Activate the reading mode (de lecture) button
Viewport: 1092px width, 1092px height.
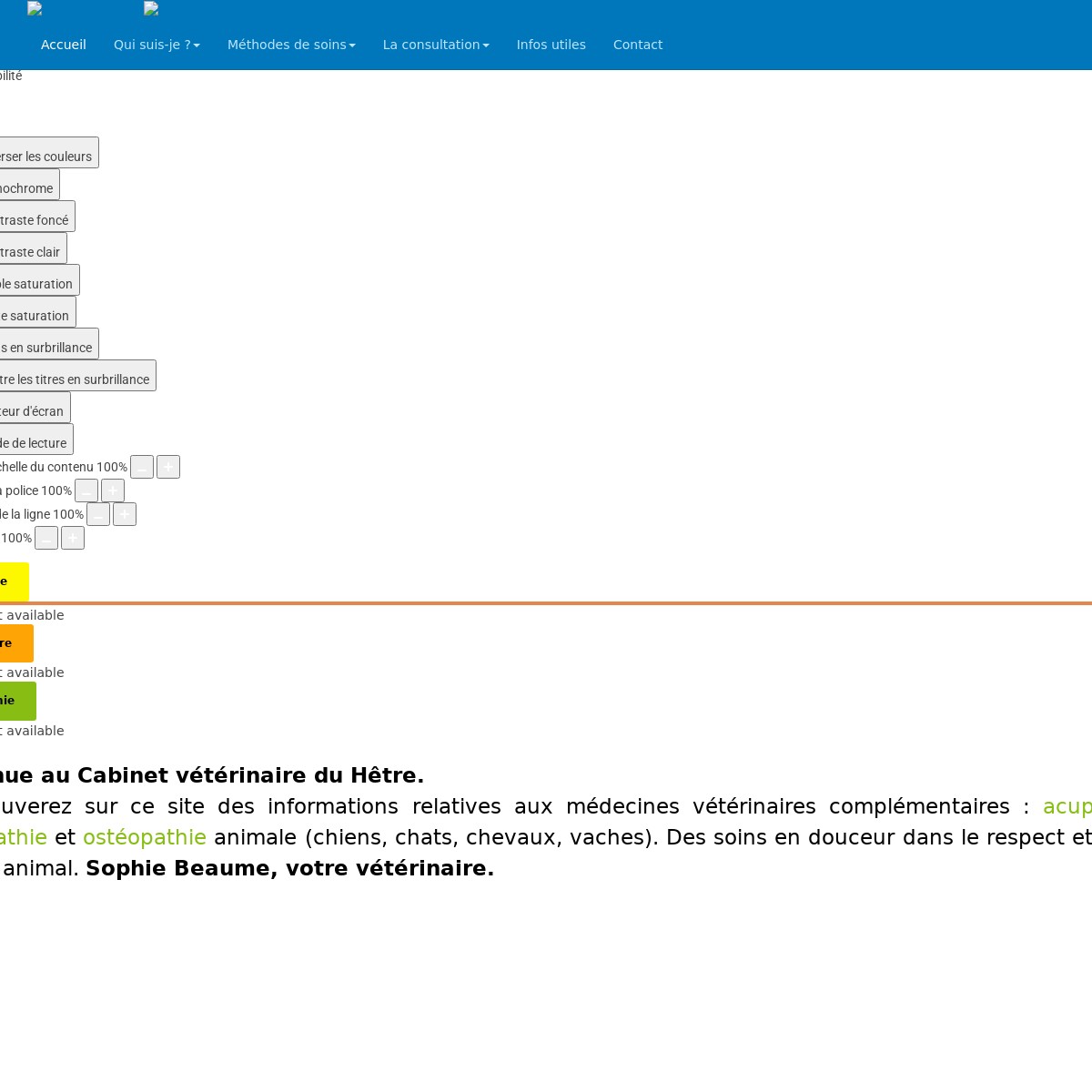35,440
